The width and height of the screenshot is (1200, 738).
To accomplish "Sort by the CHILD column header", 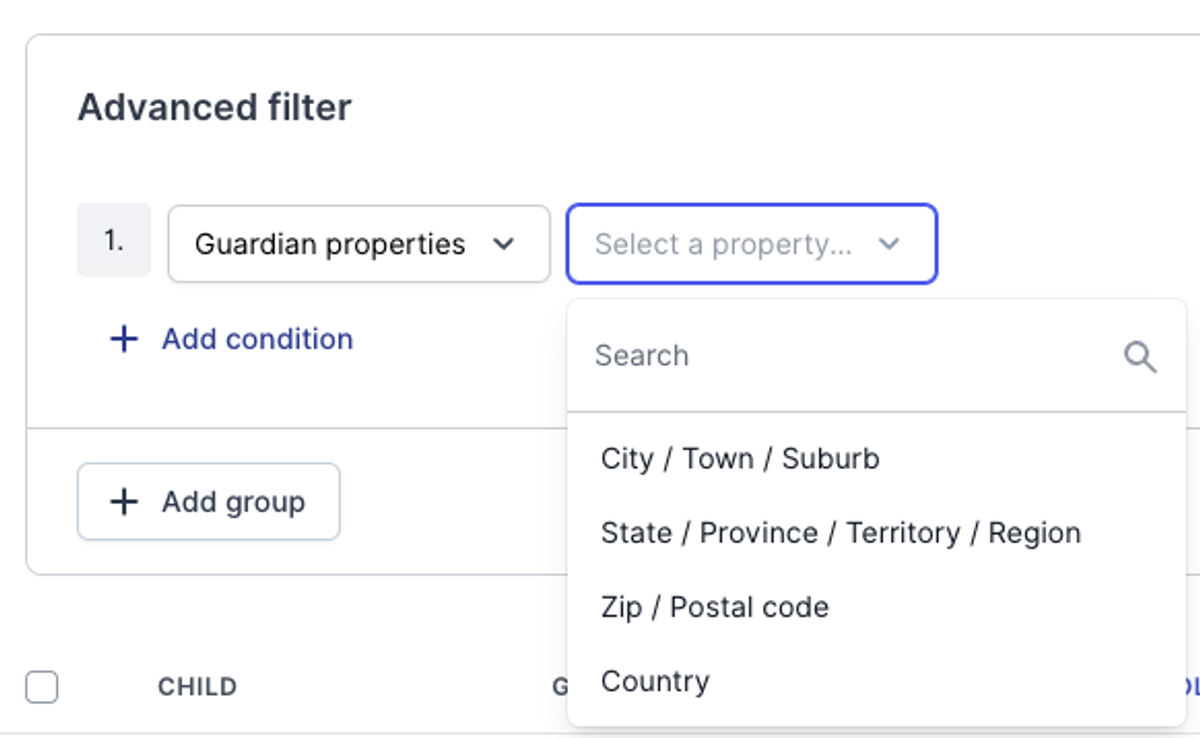I will click(197, 687).
